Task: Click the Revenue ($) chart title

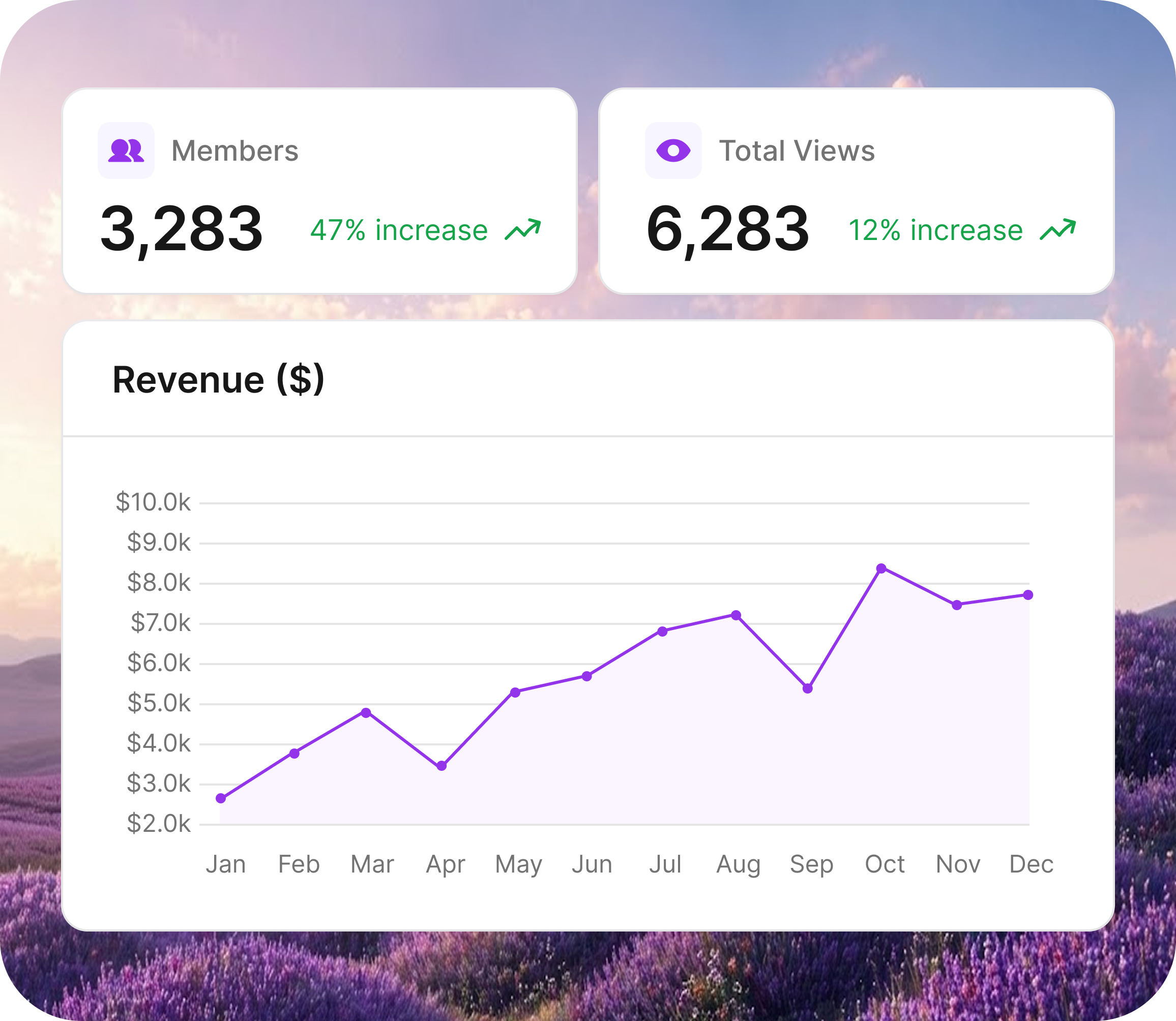Action: 218,380
